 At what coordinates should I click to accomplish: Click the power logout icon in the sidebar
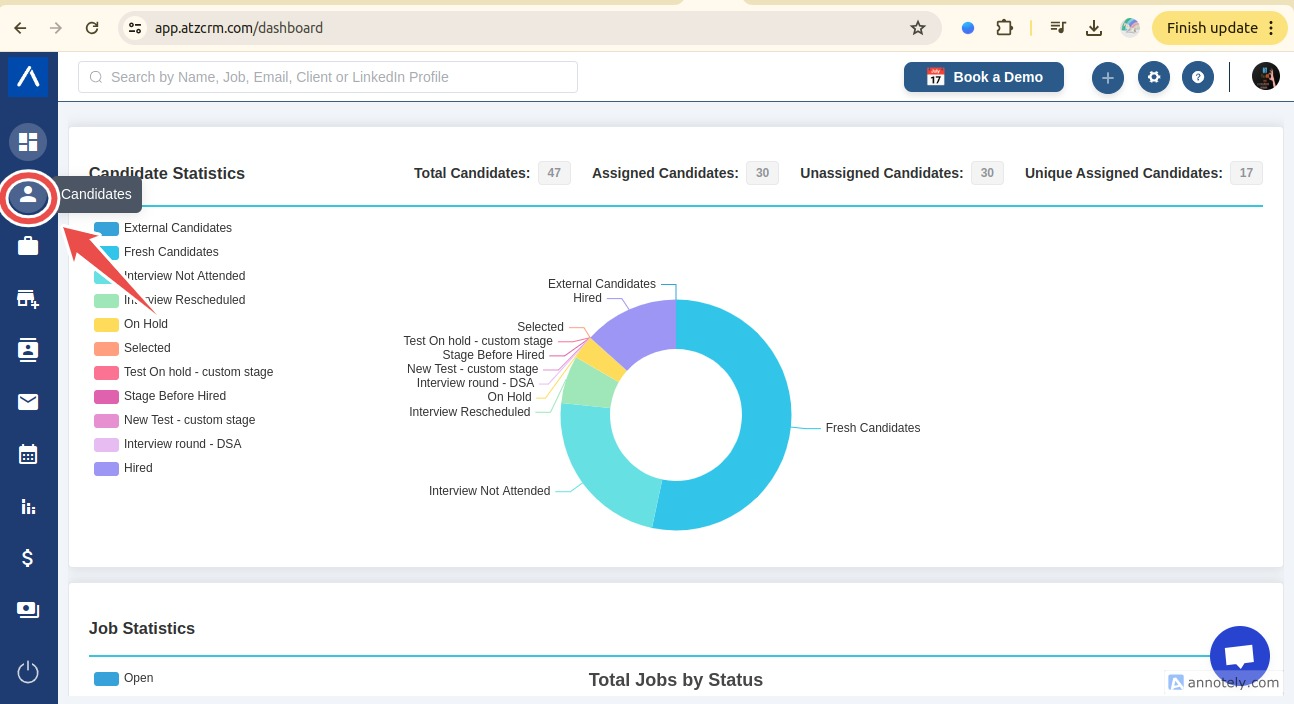coord(28,672)
